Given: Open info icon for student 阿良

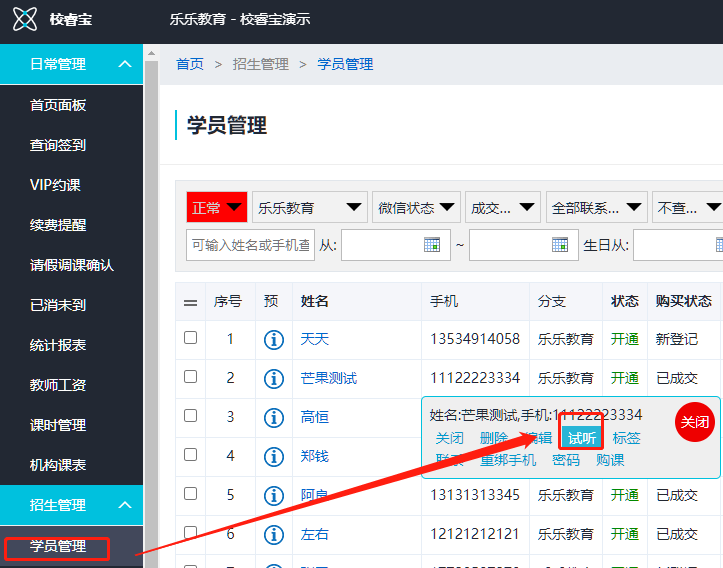Looking at the screenshot, I should pyautogui.click(x=274, y=496).
